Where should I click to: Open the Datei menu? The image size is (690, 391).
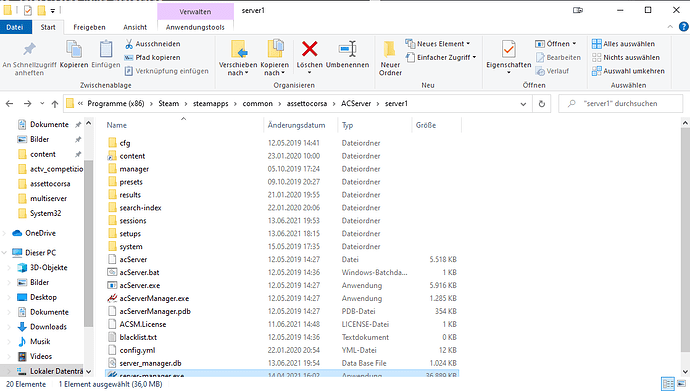(x=15, y=27)
